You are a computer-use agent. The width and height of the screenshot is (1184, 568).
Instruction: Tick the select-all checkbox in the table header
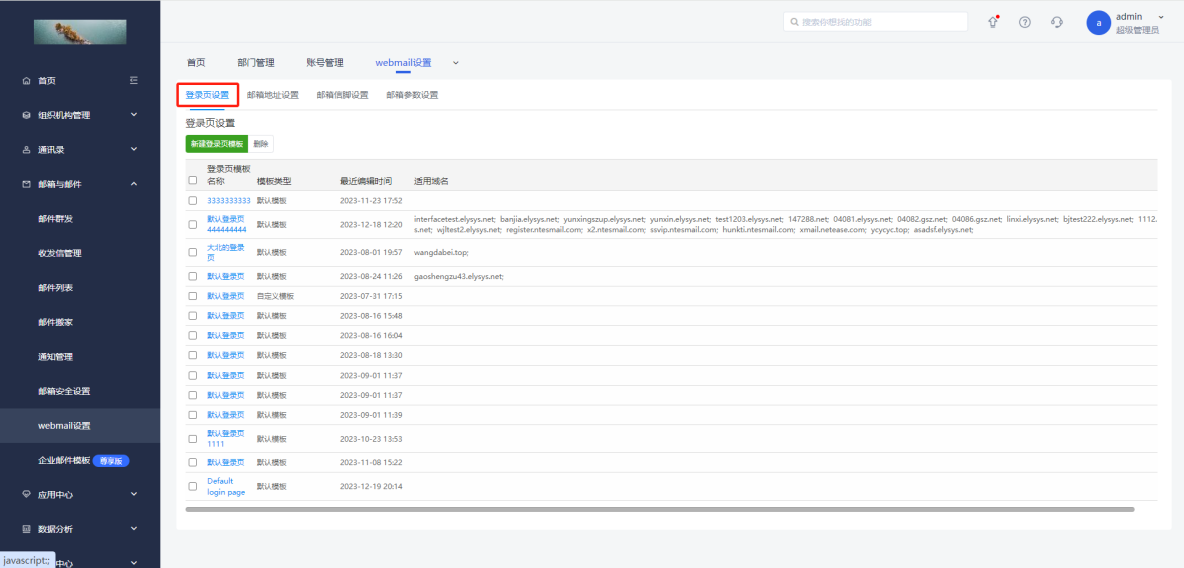[x=193, y=181]
